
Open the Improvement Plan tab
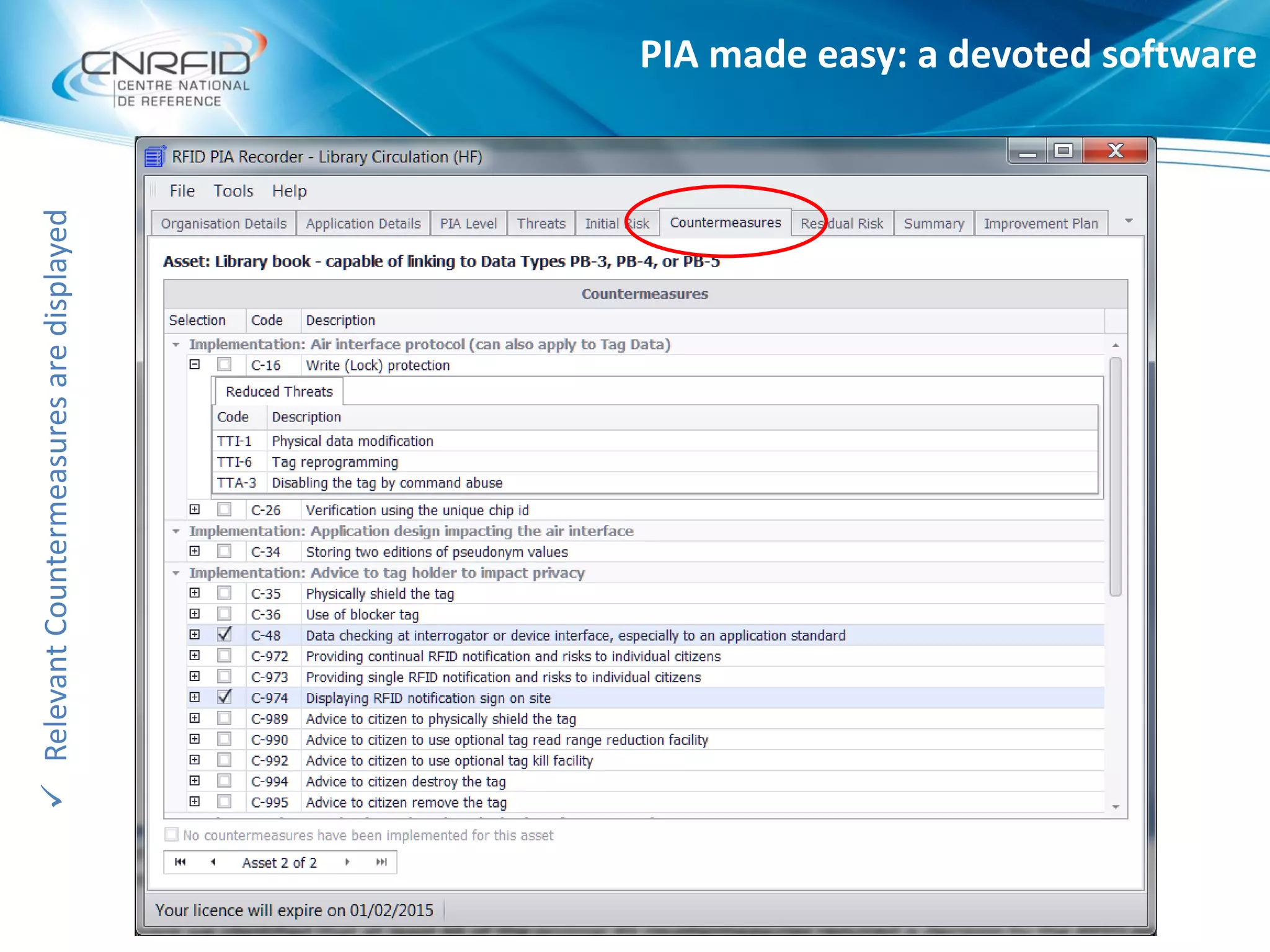(1041, 224)
